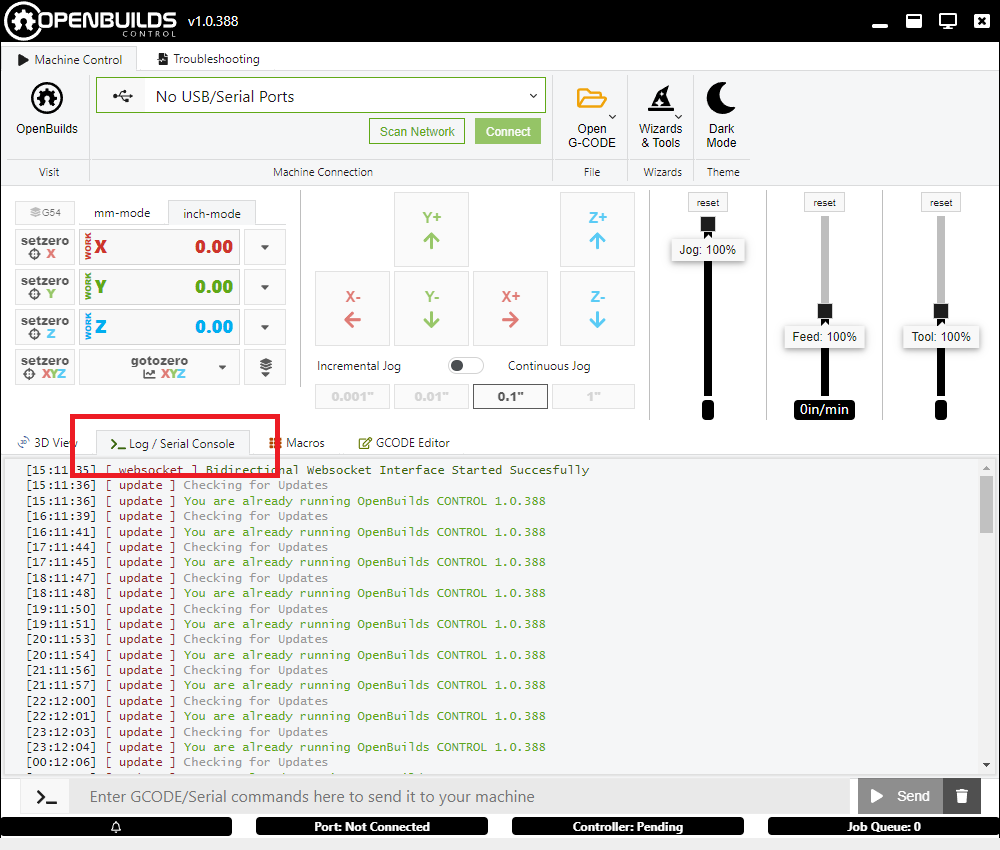This screenshot has height=850, width=1000.
Task: Select inch-mode units
Action: [x=211, y=213]
